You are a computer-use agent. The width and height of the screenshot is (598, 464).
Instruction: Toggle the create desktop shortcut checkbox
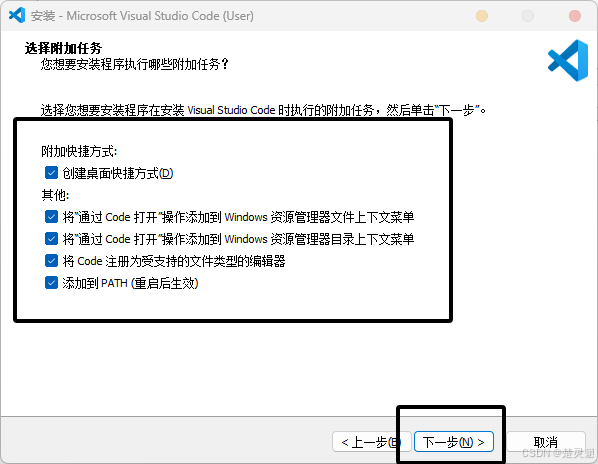(51, 173)
